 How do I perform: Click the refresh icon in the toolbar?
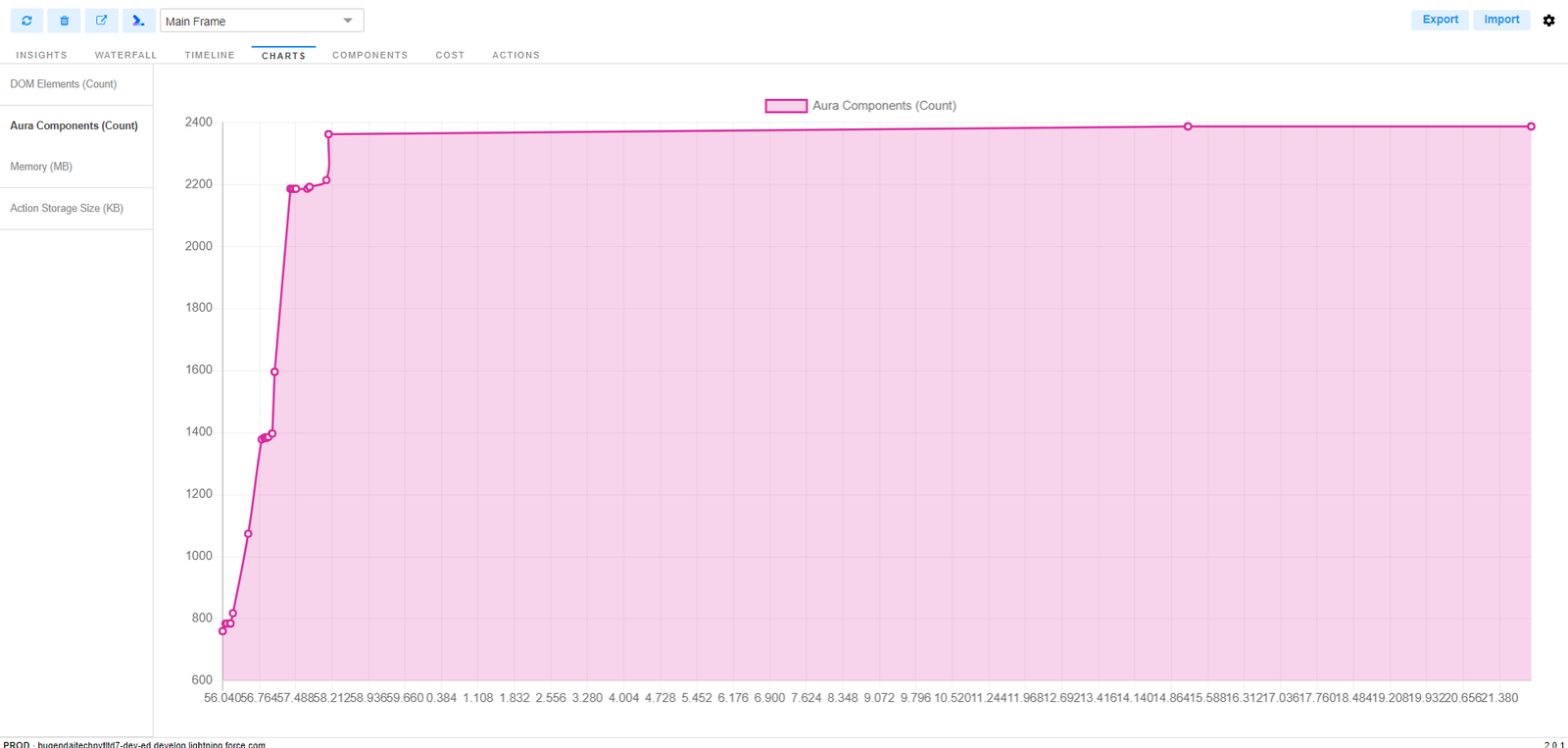[x=26, y=21]
